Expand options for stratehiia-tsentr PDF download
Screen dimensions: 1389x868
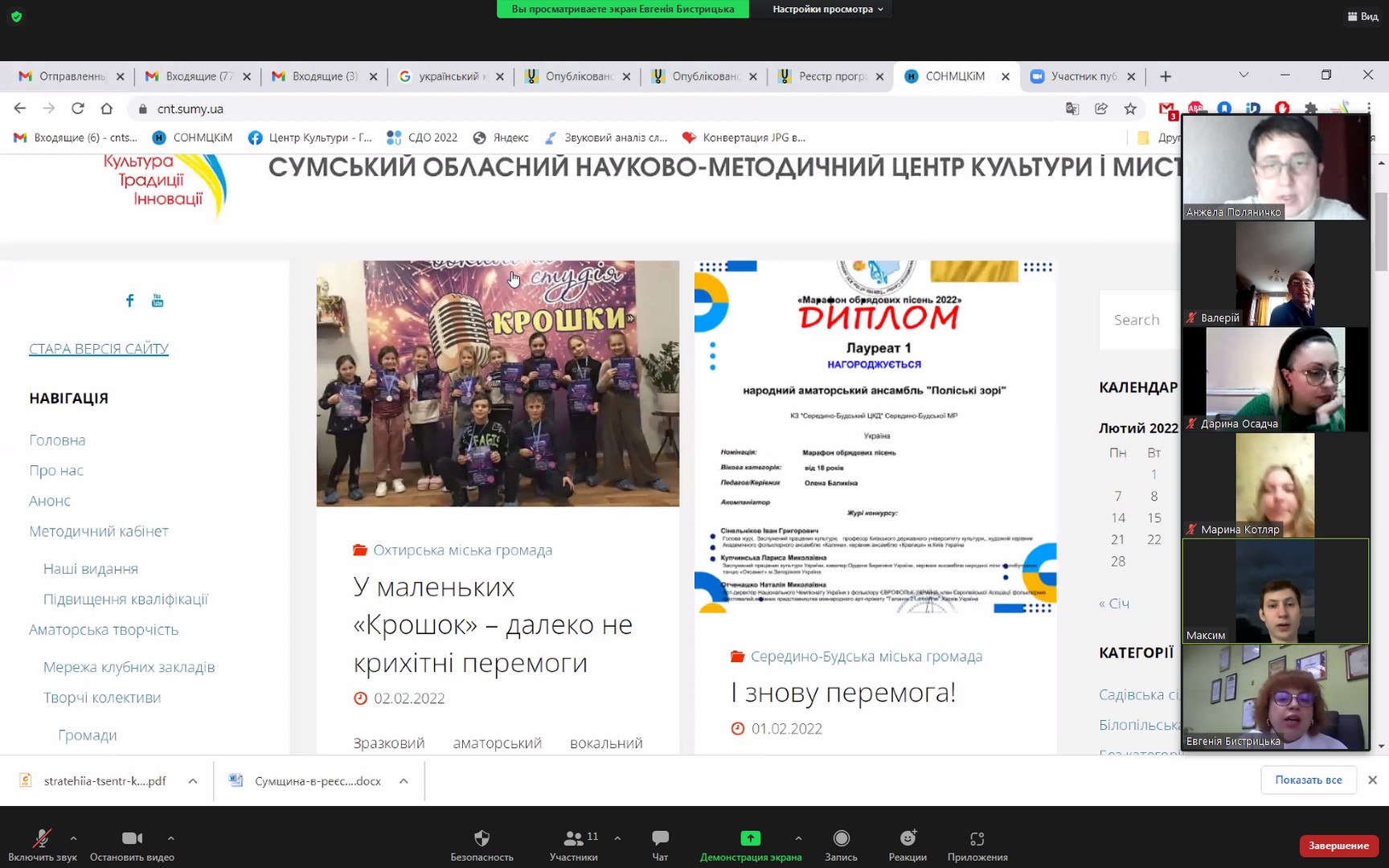[x=193, y=781]
